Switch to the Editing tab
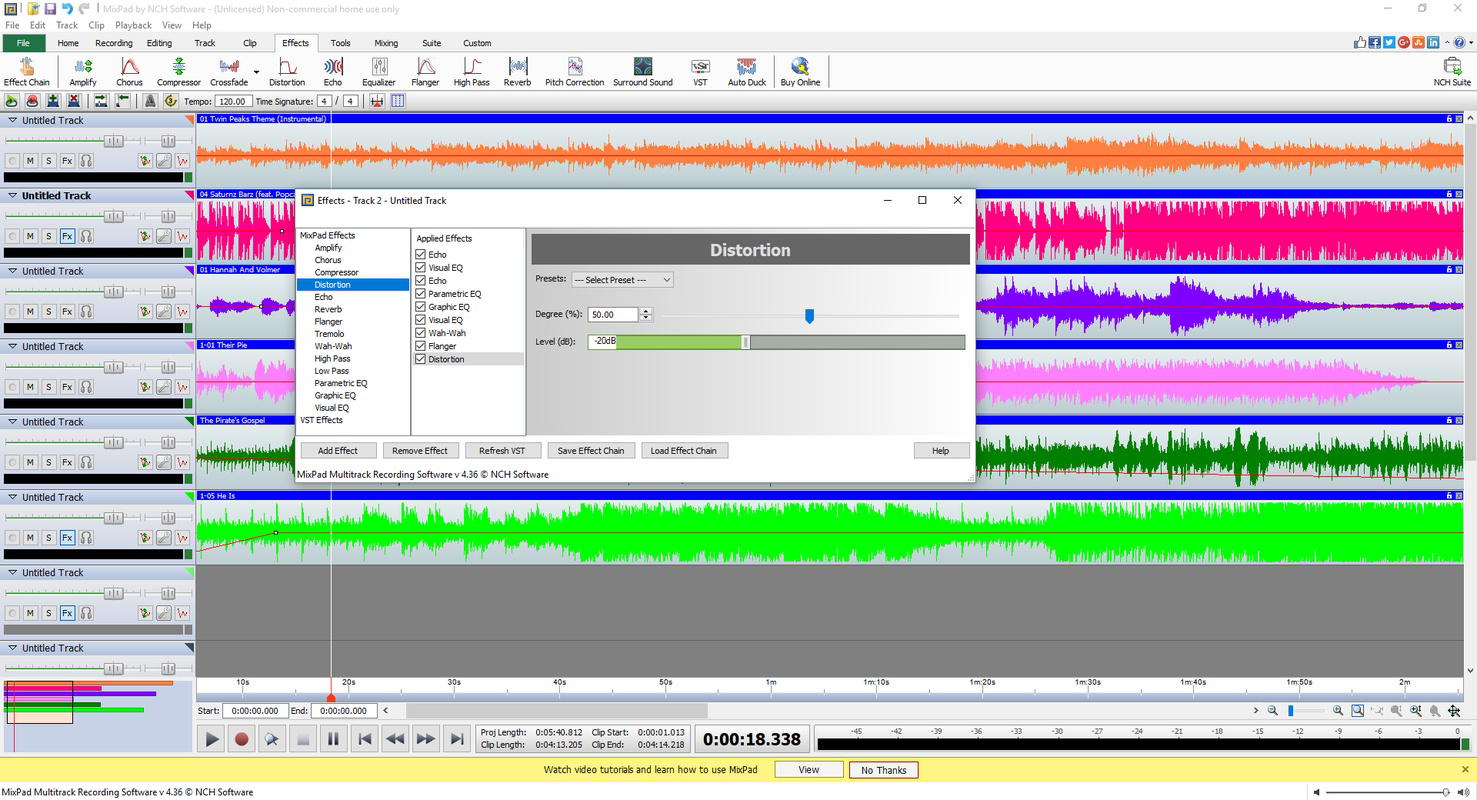This screenshot has width=1477, height=800. point(159,43)
